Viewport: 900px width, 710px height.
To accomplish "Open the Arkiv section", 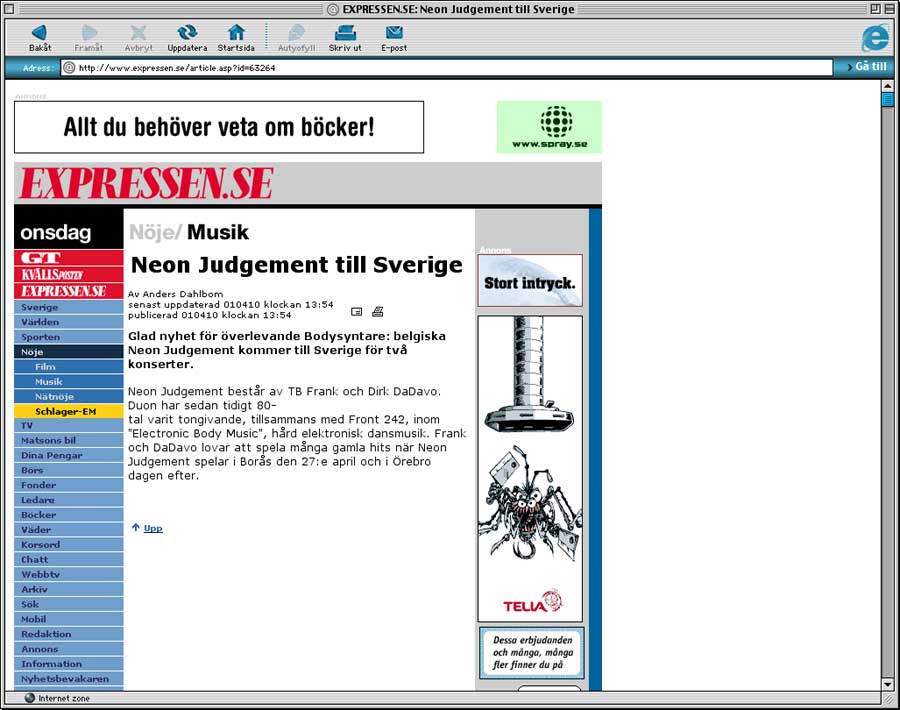I will (68, 589).
